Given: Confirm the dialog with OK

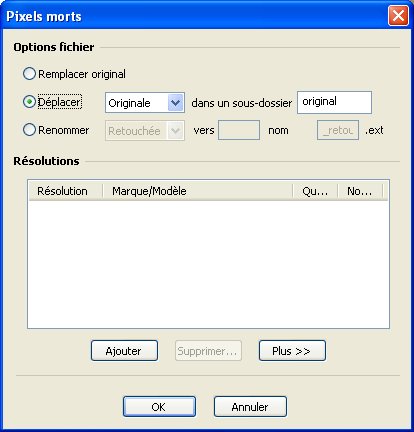Looking at the screenshot, I should click(159, 407).
